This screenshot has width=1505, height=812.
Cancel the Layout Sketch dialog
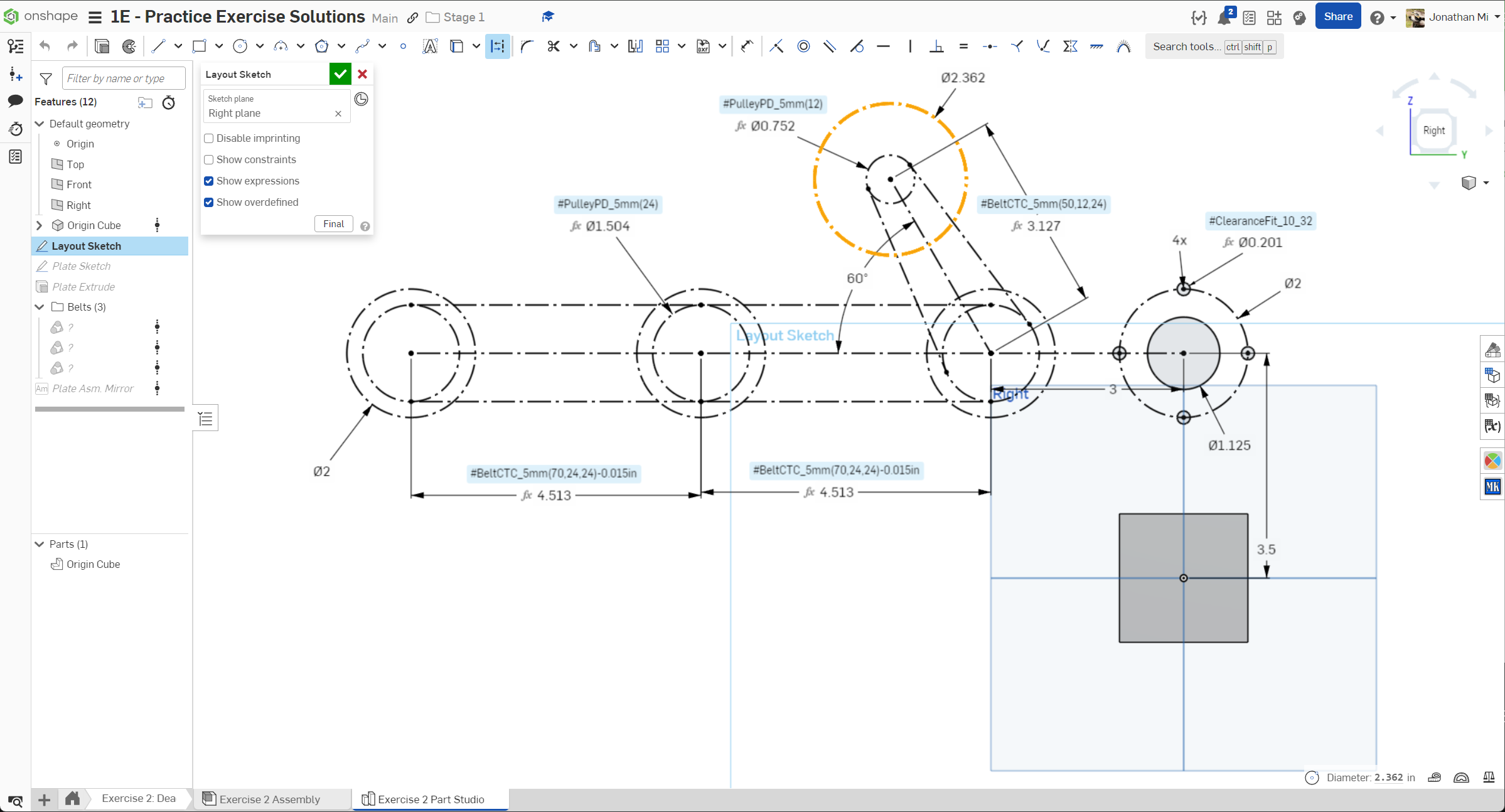(363, 74)
